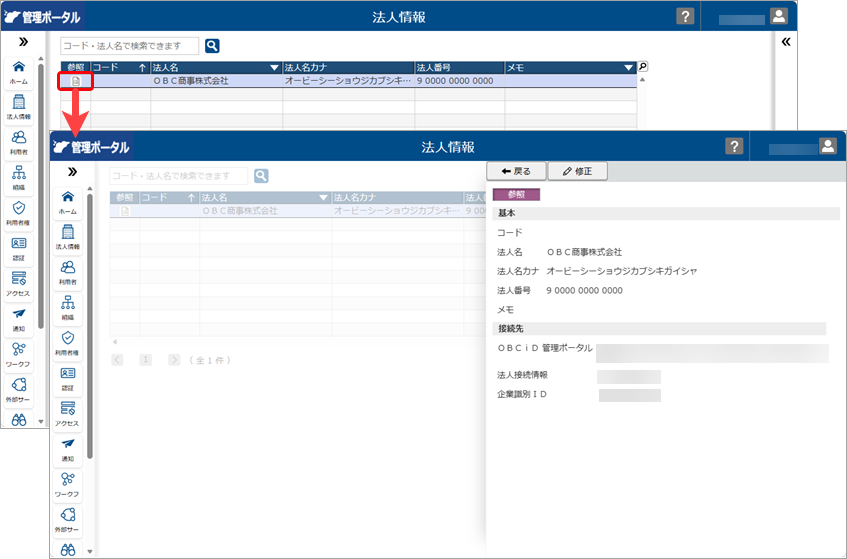Select page 1 in front window pager
Image resolution: width=847 pixels, height=559 pixels.
pyautogui.click(x=145, y=360)
